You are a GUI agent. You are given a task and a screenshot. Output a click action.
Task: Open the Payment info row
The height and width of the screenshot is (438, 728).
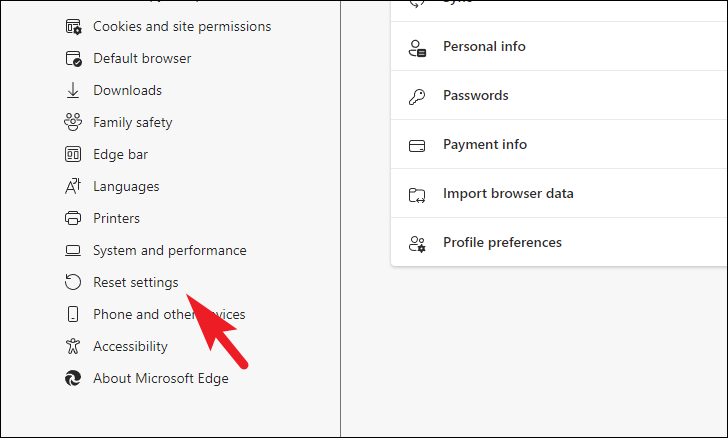click(x=485, y=145)
